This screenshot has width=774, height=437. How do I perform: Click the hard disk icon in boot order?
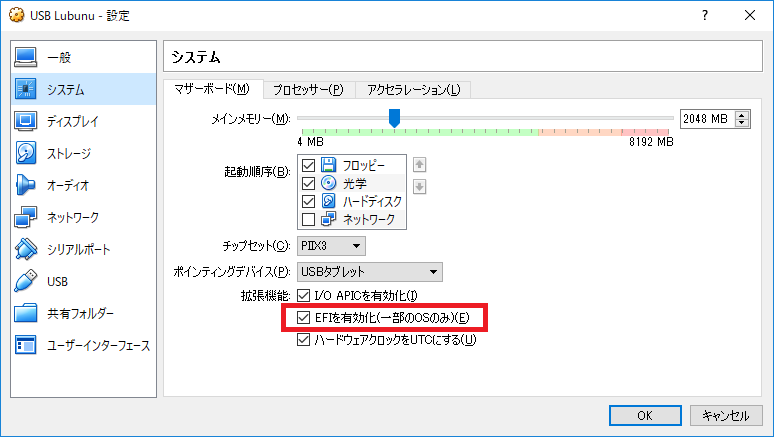point(328,201)
